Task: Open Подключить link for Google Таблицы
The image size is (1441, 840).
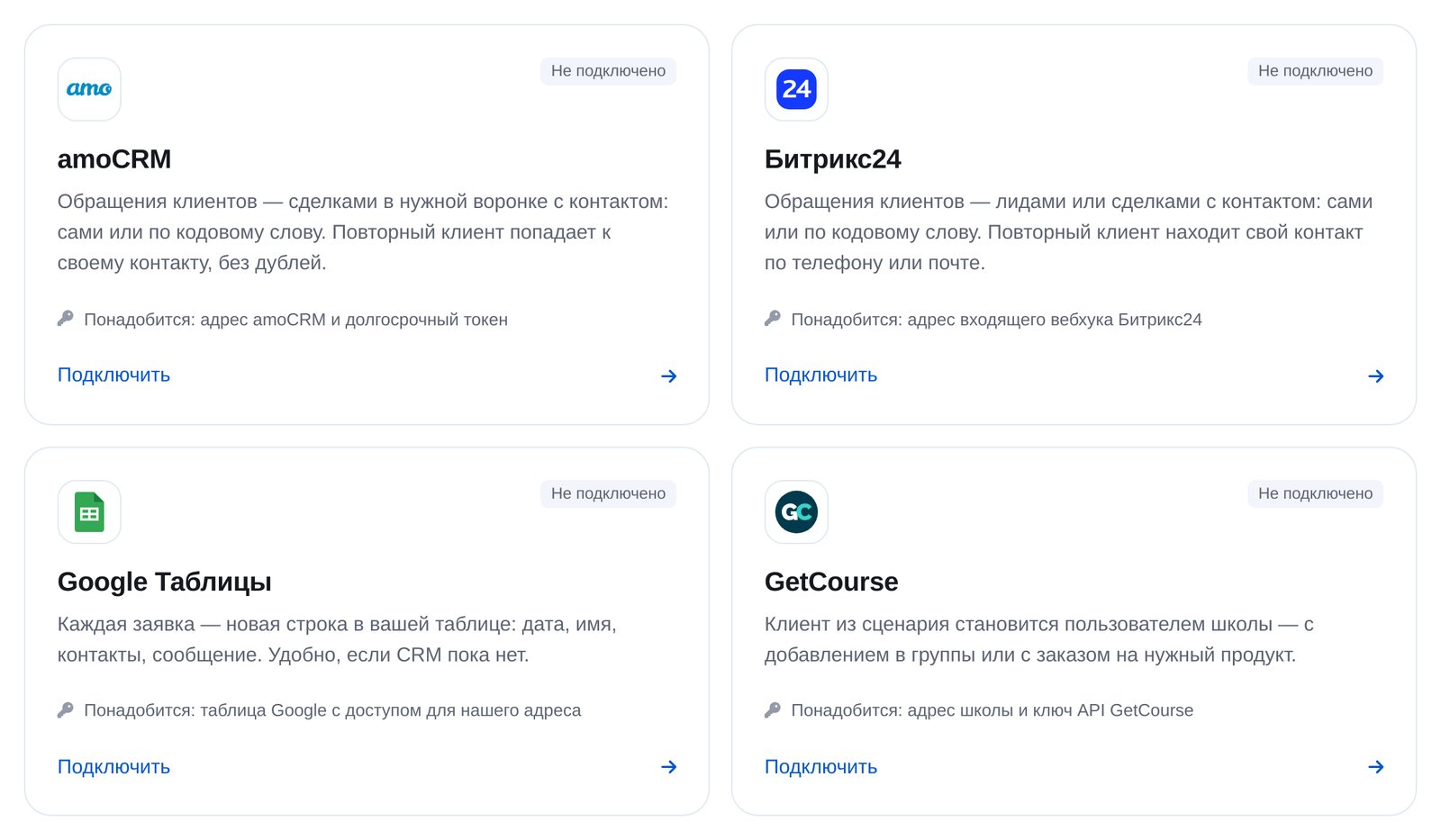Action: coord(113,767)
